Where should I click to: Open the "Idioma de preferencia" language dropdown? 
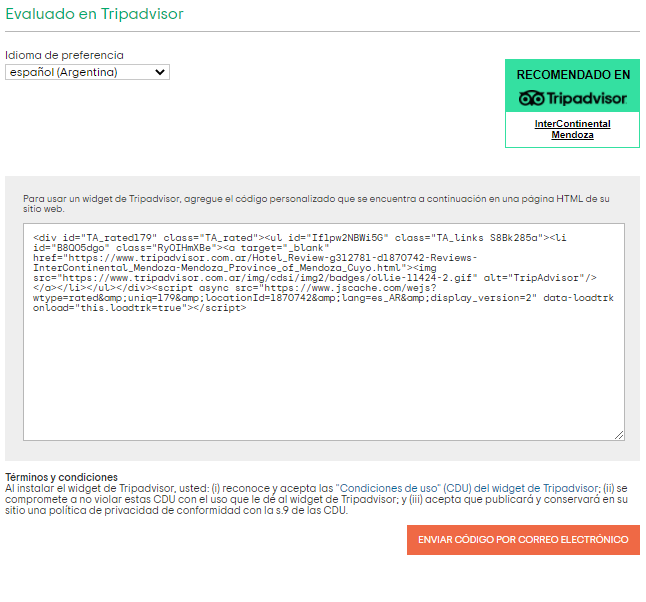point(87,72)
